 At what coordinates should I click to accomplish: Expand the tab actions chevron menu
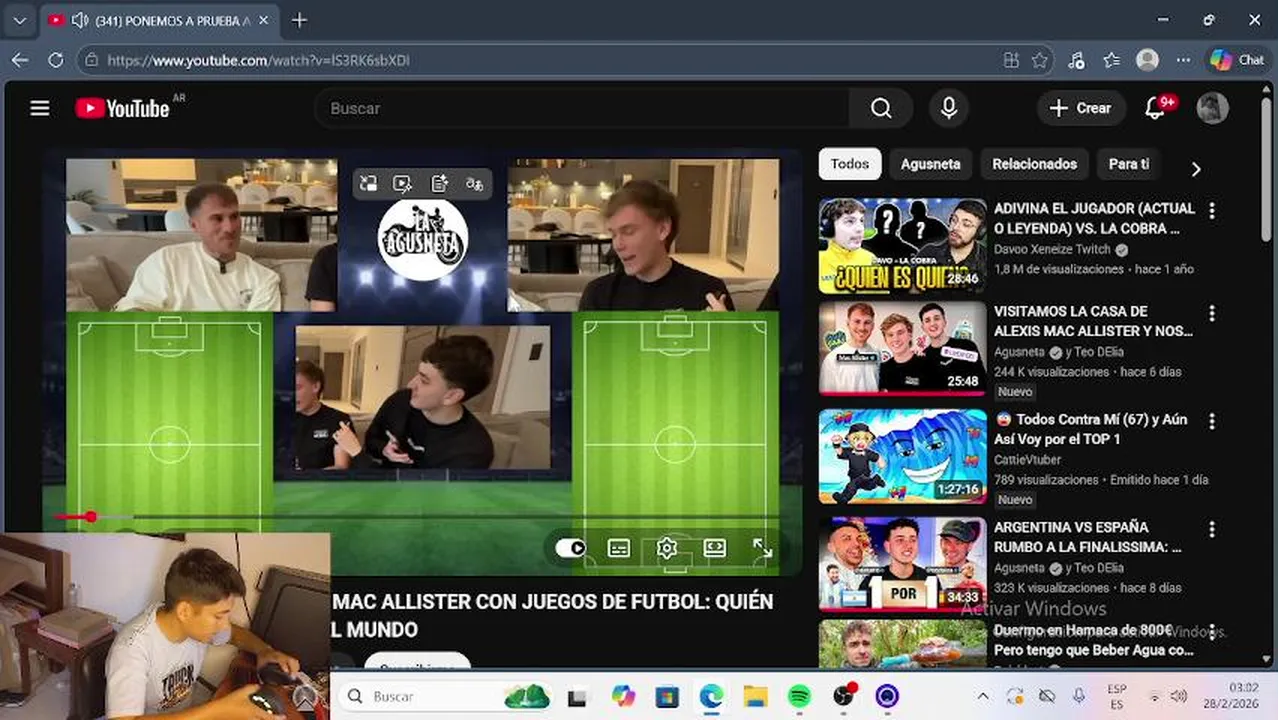(20, 20)
